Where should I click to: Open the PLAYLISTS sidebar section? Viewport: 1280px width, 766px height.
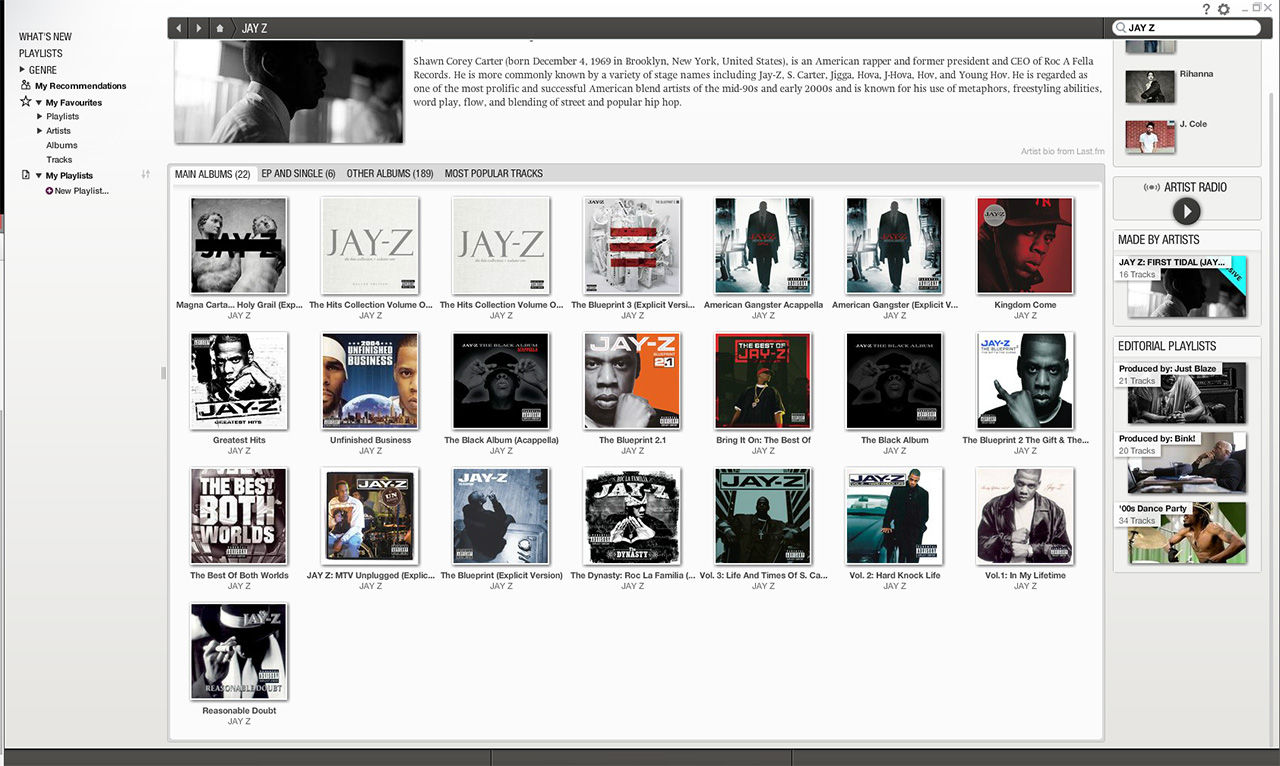click(x=40, y=53)
